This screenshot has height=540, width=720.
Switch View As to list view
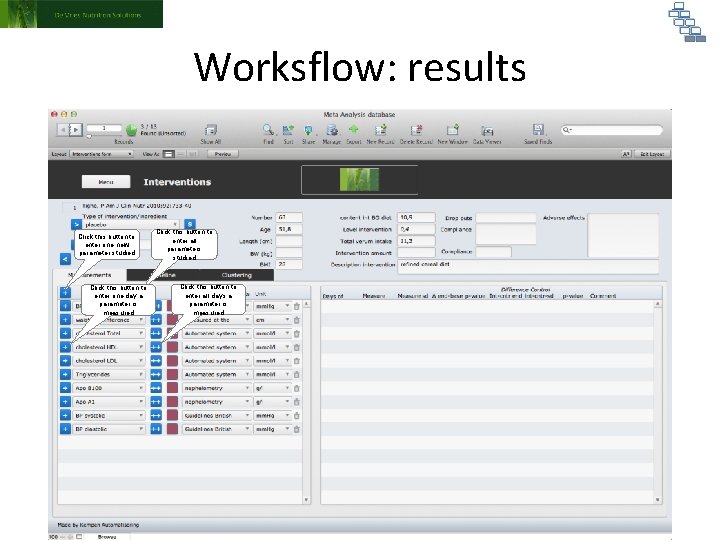point(181,154)
